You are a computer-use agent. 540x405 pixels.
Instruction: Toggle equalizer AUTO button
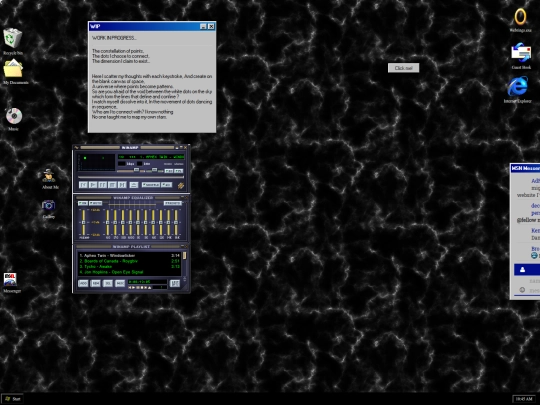(95, 203)
